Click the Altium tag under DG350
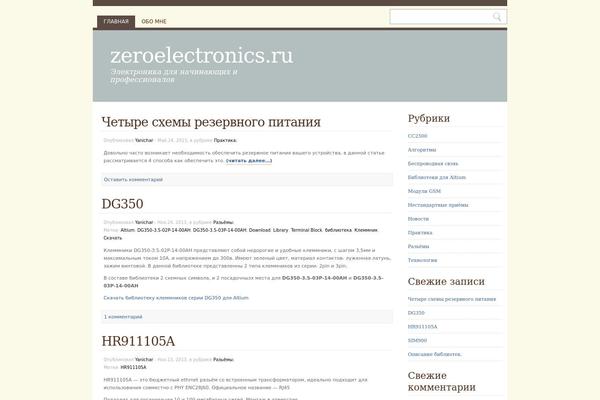The image size is (600, 400). (x=127, y=230)
